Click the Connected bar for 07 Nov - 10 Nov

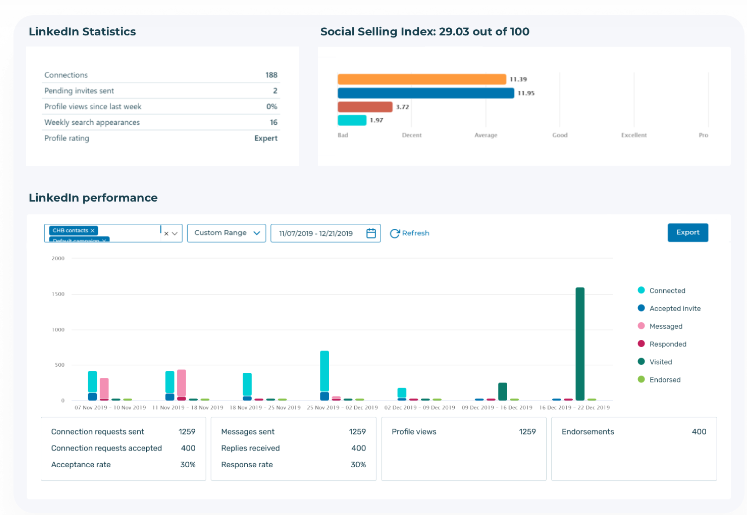[x=92, y=382]
